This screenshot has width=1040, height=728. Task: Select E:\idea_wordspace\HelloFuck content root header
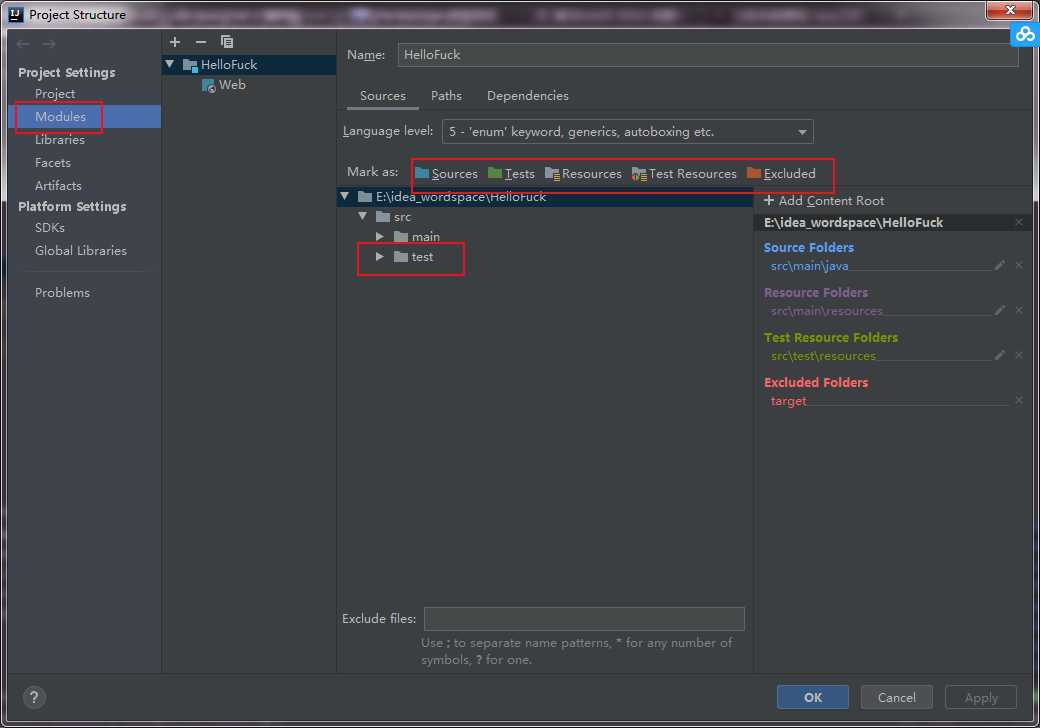pos(854,222)
